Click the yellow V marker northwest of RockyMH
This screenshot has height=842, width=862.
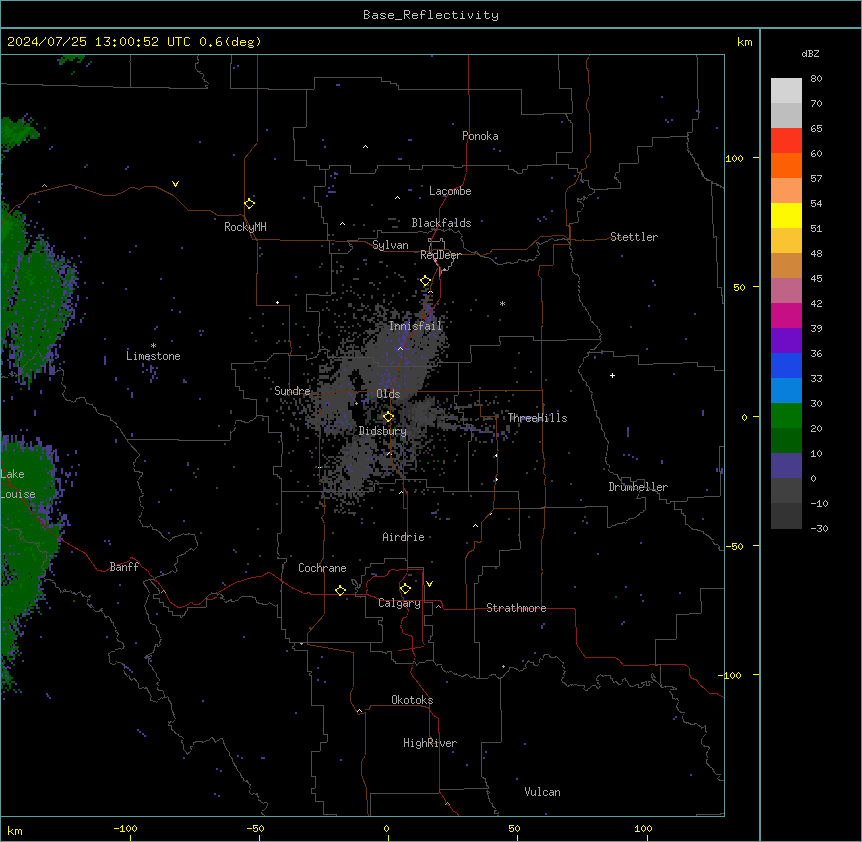click(x=175, y=184)
